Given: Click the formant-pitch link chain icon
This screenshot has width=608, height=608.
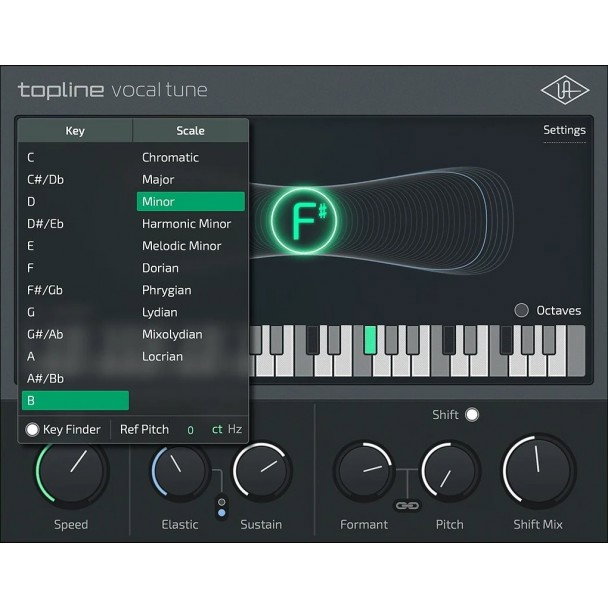Looking at the screenshot, I should [407, 506].
